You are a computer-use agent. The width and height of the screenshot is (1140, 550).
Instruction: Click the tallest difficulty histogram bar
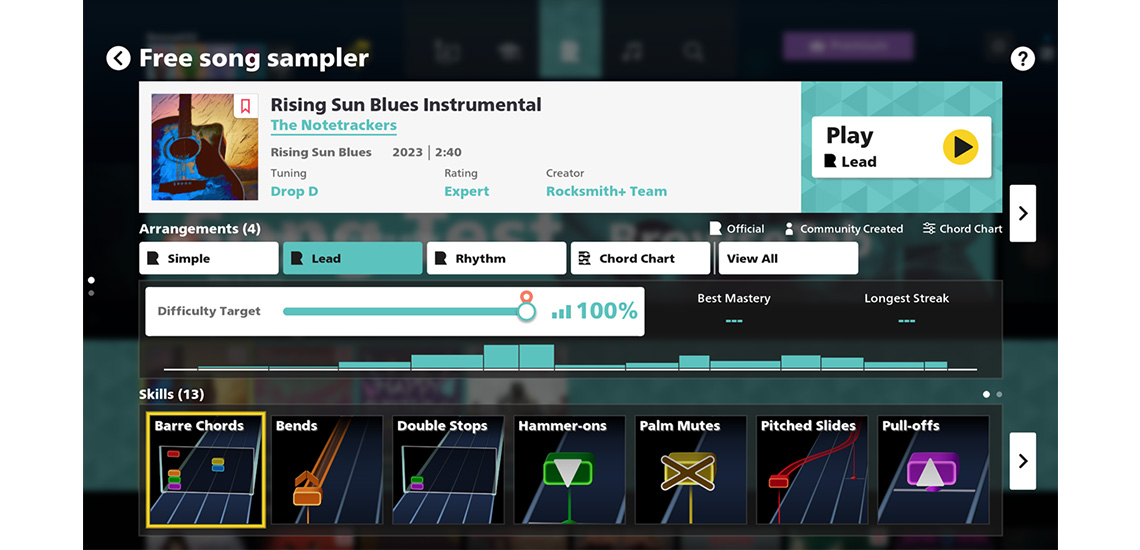coord(537,356)
